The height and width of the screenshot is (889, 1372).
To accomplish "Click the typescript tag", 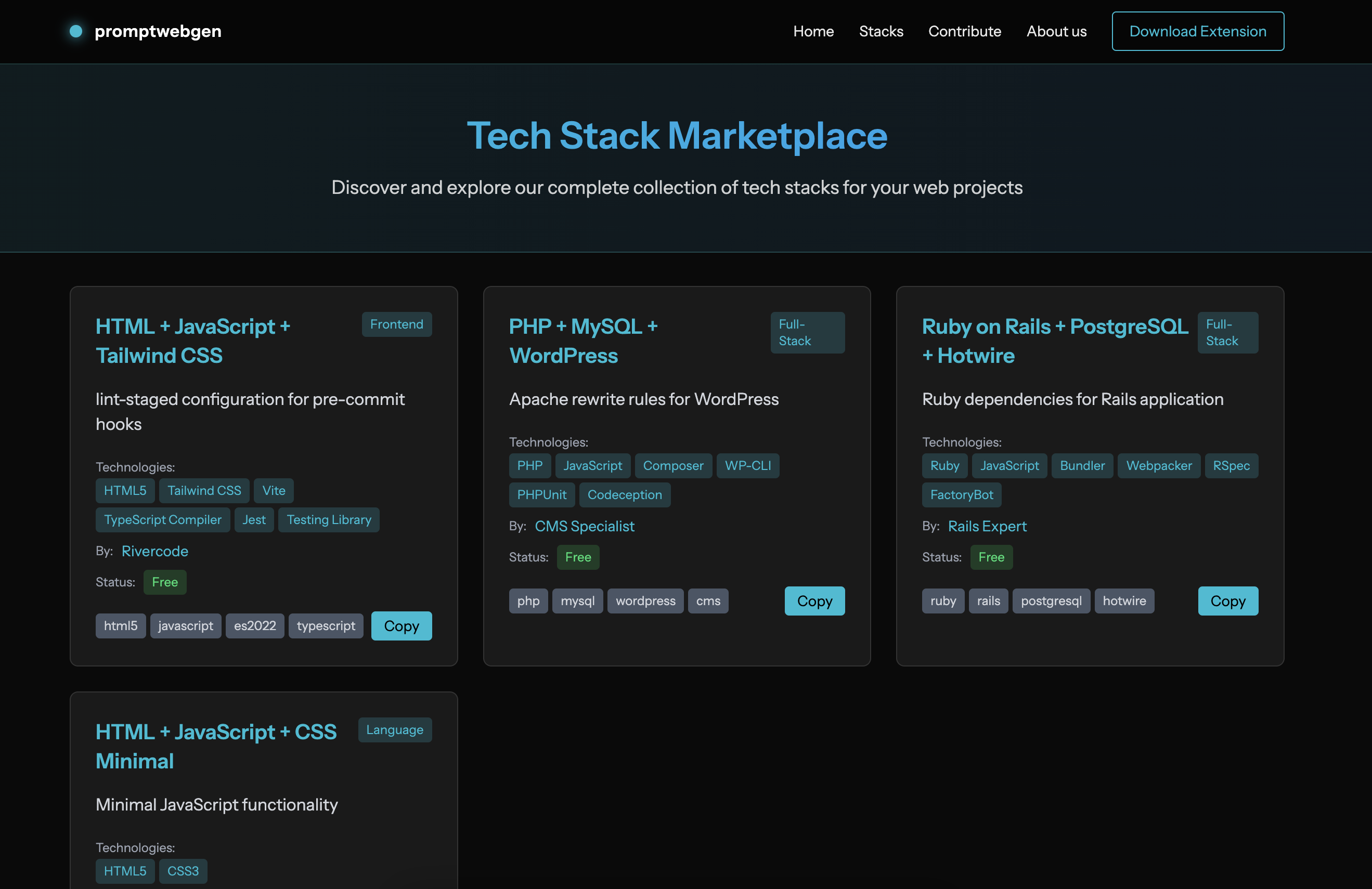I will tap(326, 626).
